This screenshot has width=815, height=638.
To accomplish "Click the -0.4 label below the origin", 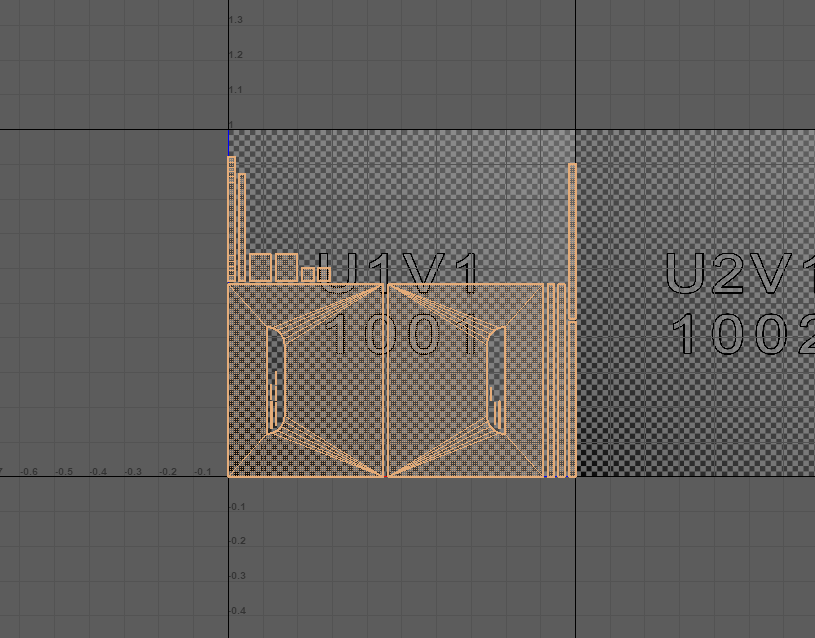I will tap(236, 611).
